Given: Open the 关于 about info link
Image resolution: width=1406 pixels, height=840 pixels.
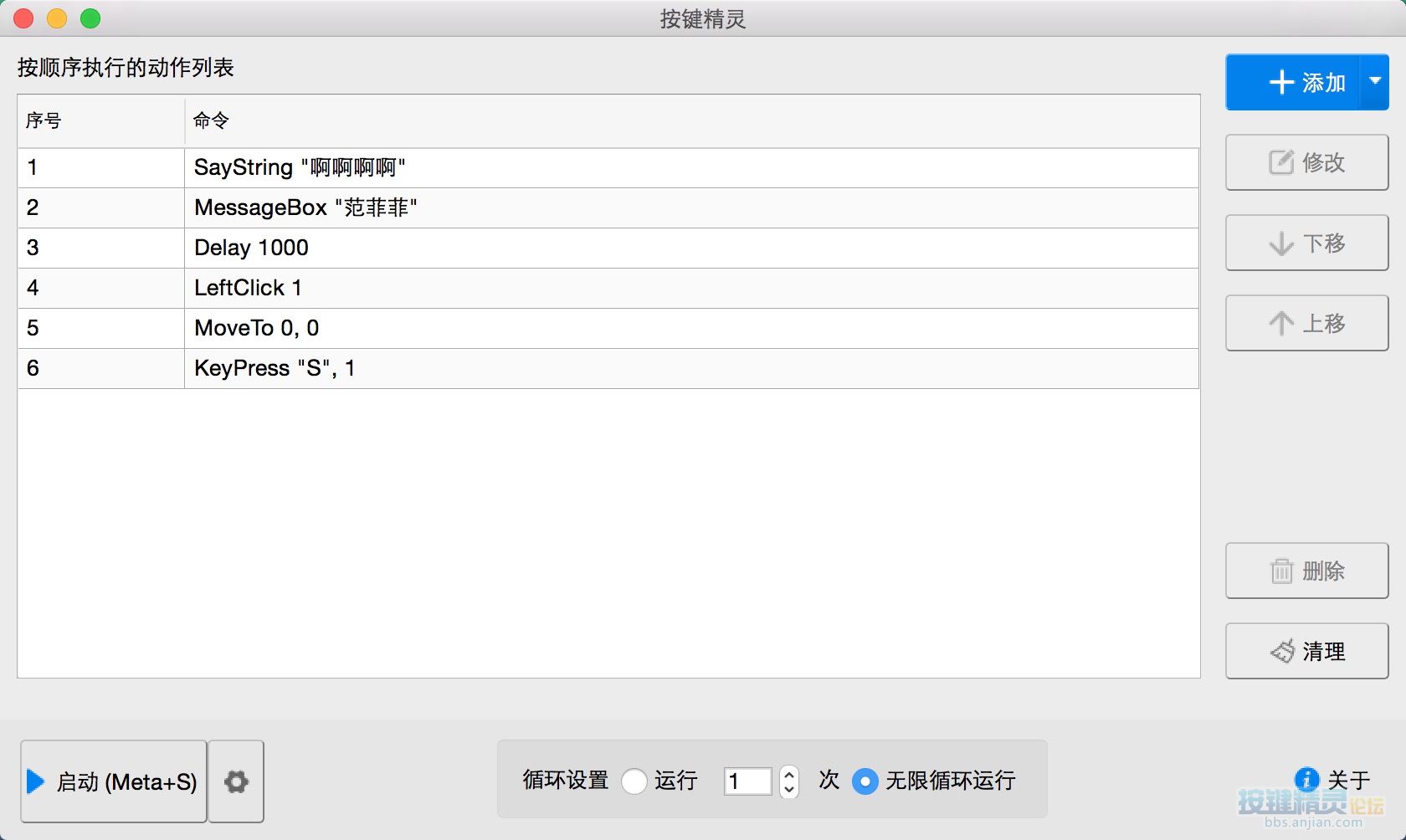Looking at the screenshot, I should (x=1333, y=780).
